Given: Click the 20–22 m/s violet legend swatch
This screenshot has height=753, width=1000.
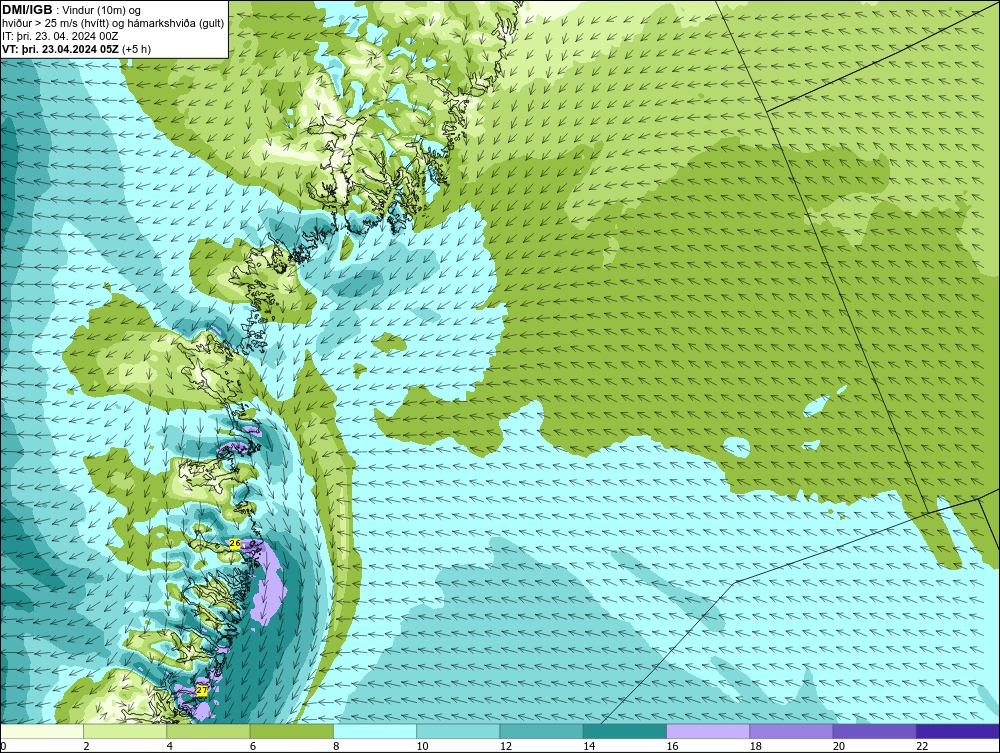Looking at the screenshot, I should [874, 731].
